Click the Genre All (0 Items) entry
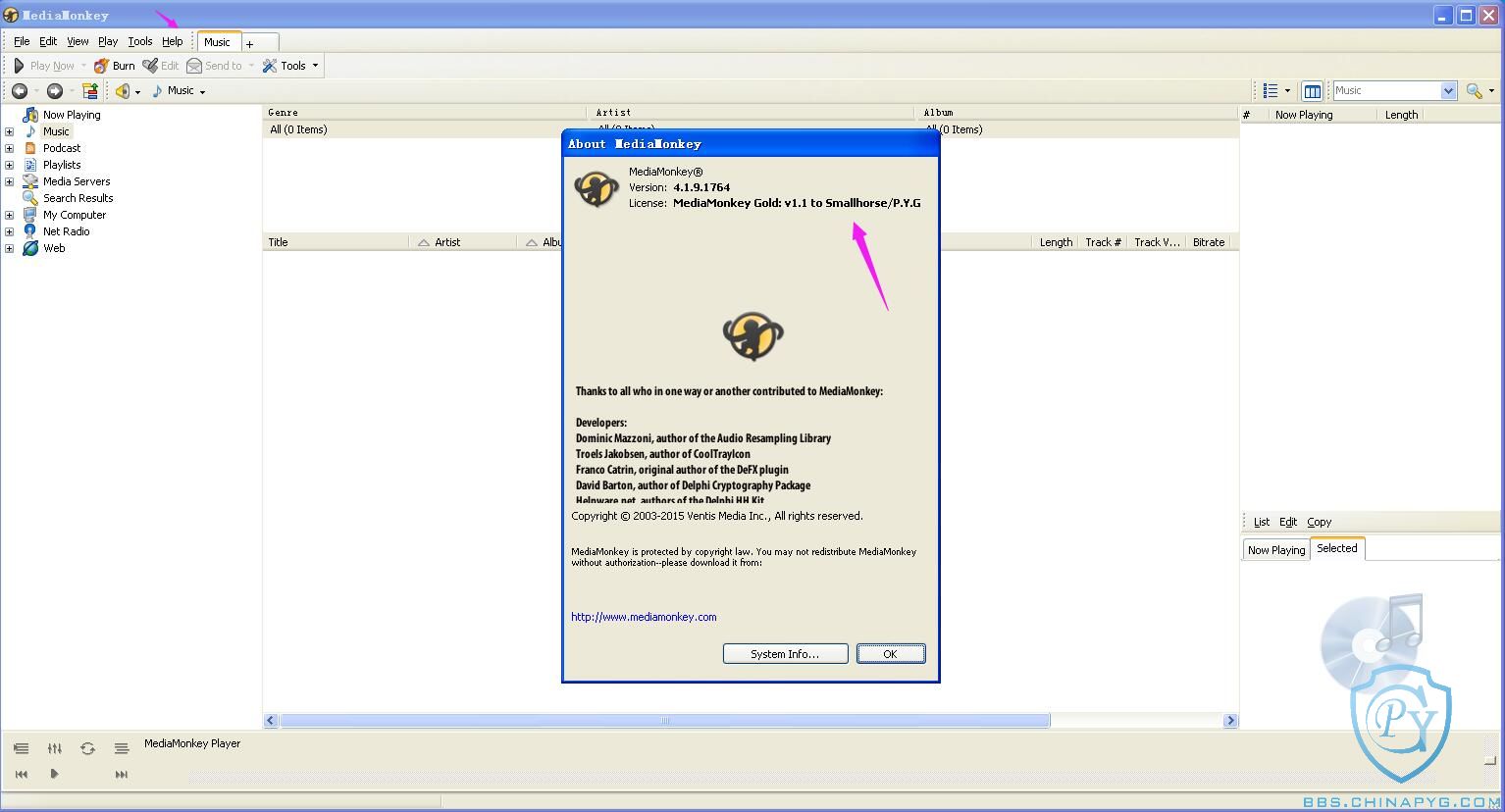This screenshot has height=812, width=1505. [x=298, y=129]
